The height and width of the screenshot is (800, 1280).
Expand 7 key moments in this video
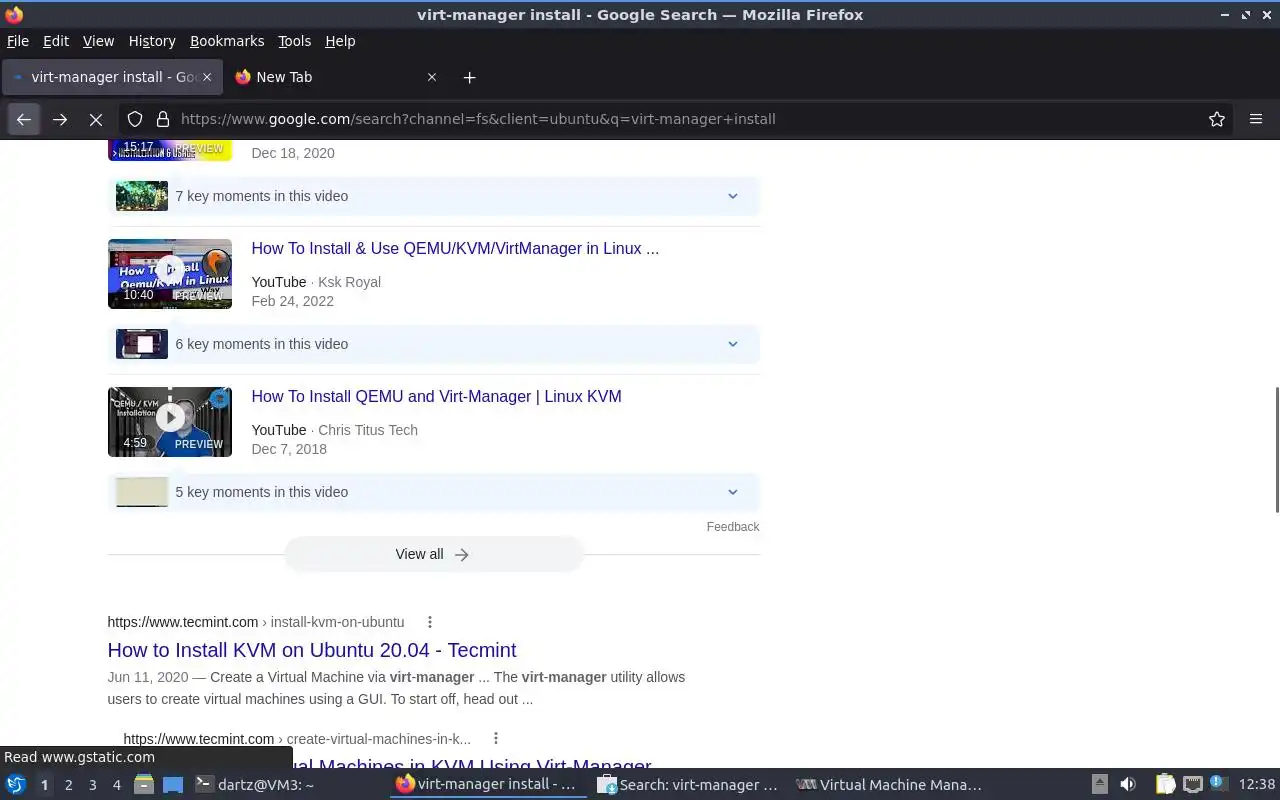click(434, 196)
